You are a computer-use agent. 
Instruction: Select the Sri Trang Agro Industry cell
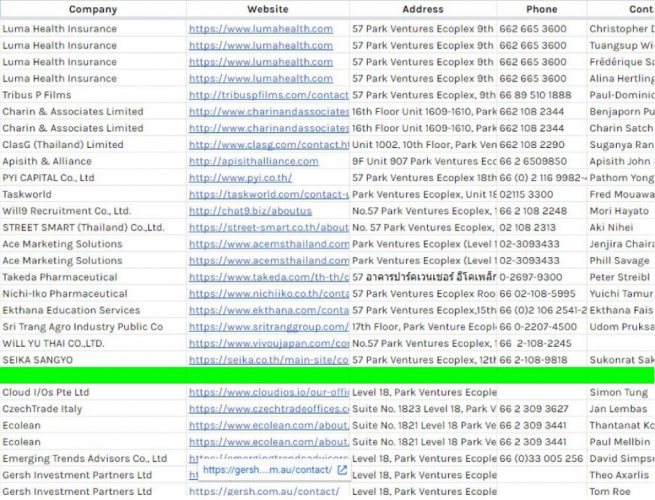pos(93,327)
